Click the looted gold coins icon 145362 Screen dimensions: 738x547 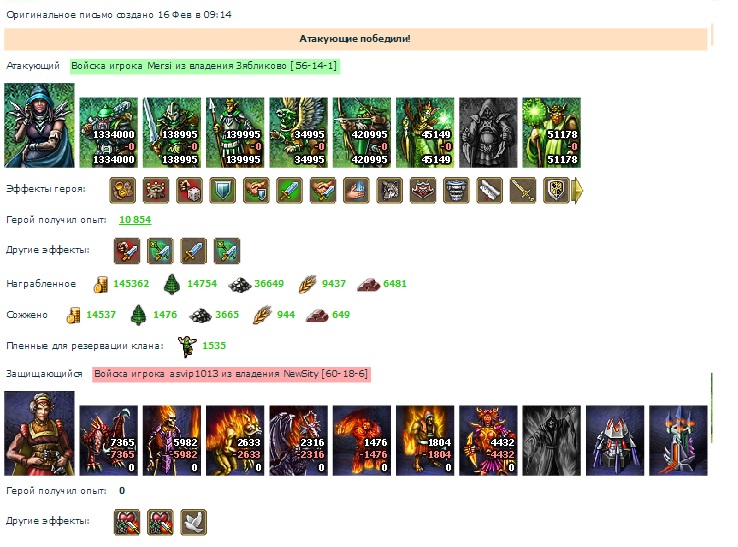point(100,284)
